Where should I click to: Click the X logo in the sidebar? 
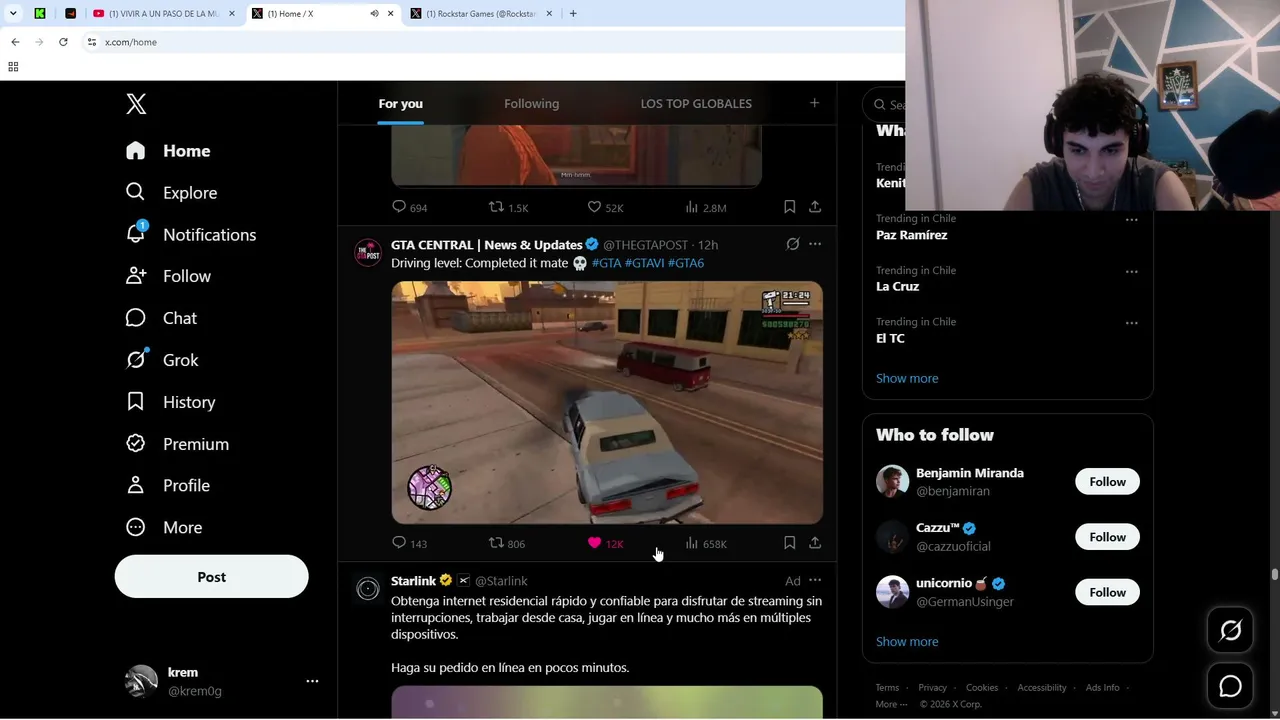pos(136,103)
